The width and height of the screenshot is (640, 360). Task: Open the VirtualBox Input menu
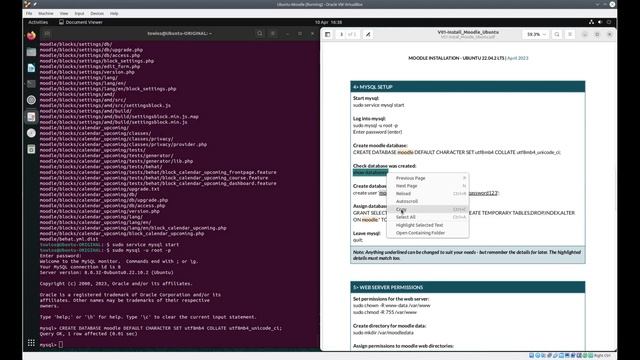point(79,13)
